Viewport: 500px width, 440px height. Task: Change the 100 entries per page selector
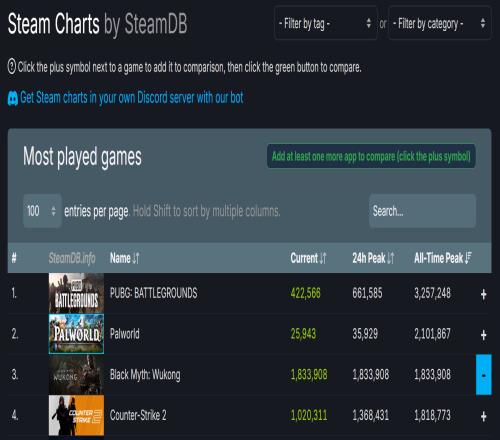click(x=42, y=211)
